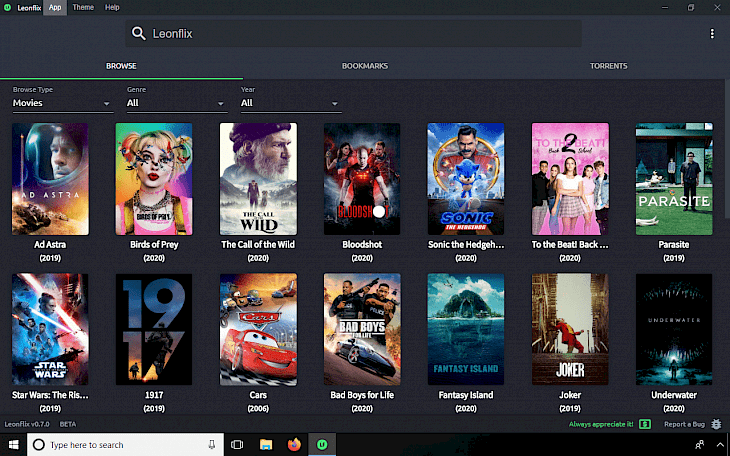Click the green donate dollar icon
The image size is (730, 456).
click(x=645, y=424)
